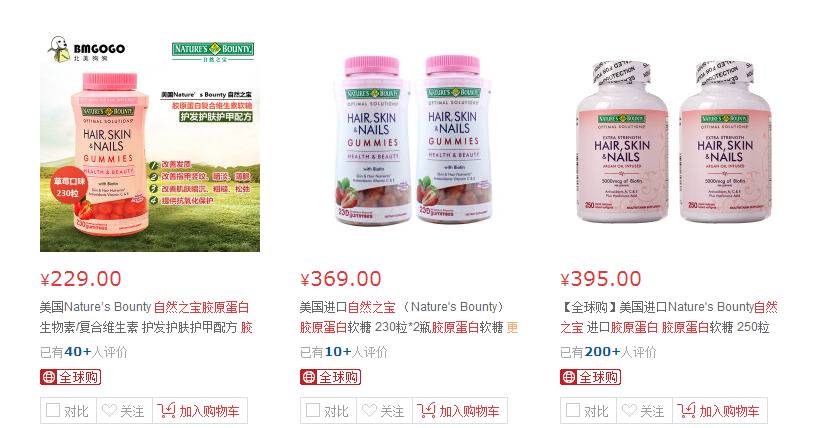Image resolution: width=813 pixels, height=428 pixels.
Task: Open title of 230粒*2瓶 gummies product
Action: click(409, 317)
